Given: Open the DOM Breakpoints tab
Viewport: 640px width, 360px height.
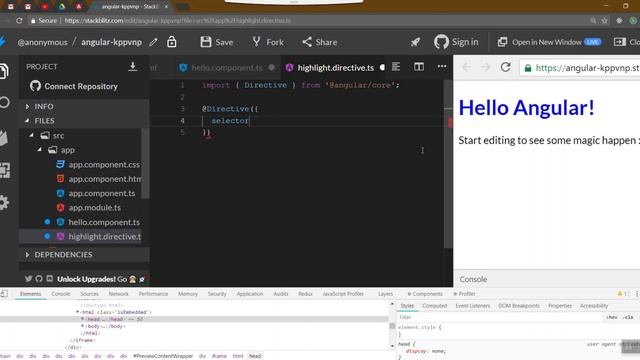Looking at the screenshot, I should 519,306.
